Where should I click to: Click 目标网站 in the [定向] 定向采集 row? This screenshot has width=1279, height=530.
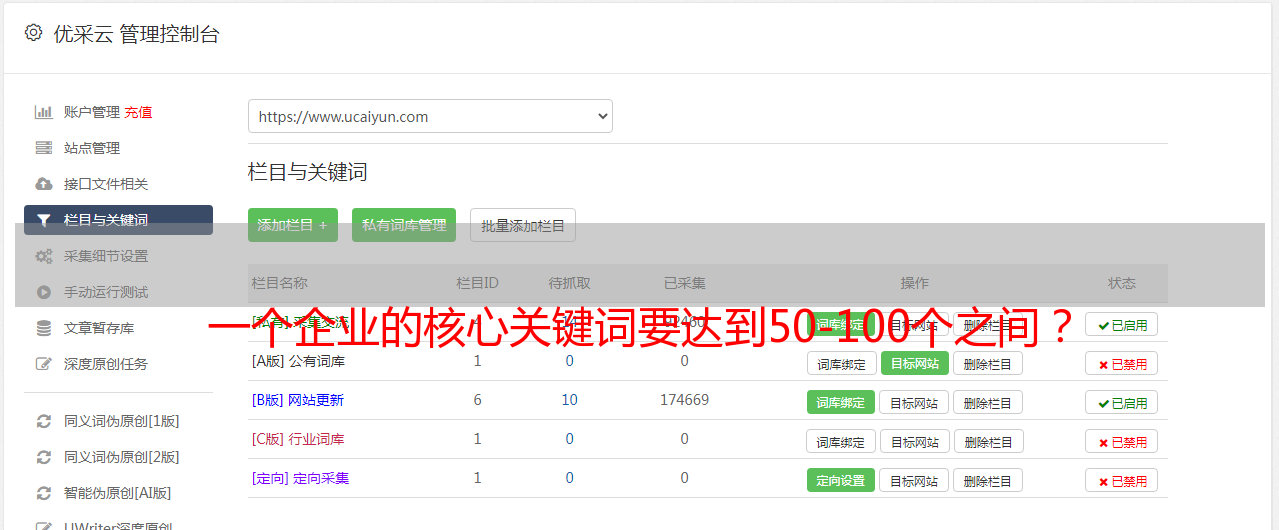pyautogui.click(x=914, y=481)
